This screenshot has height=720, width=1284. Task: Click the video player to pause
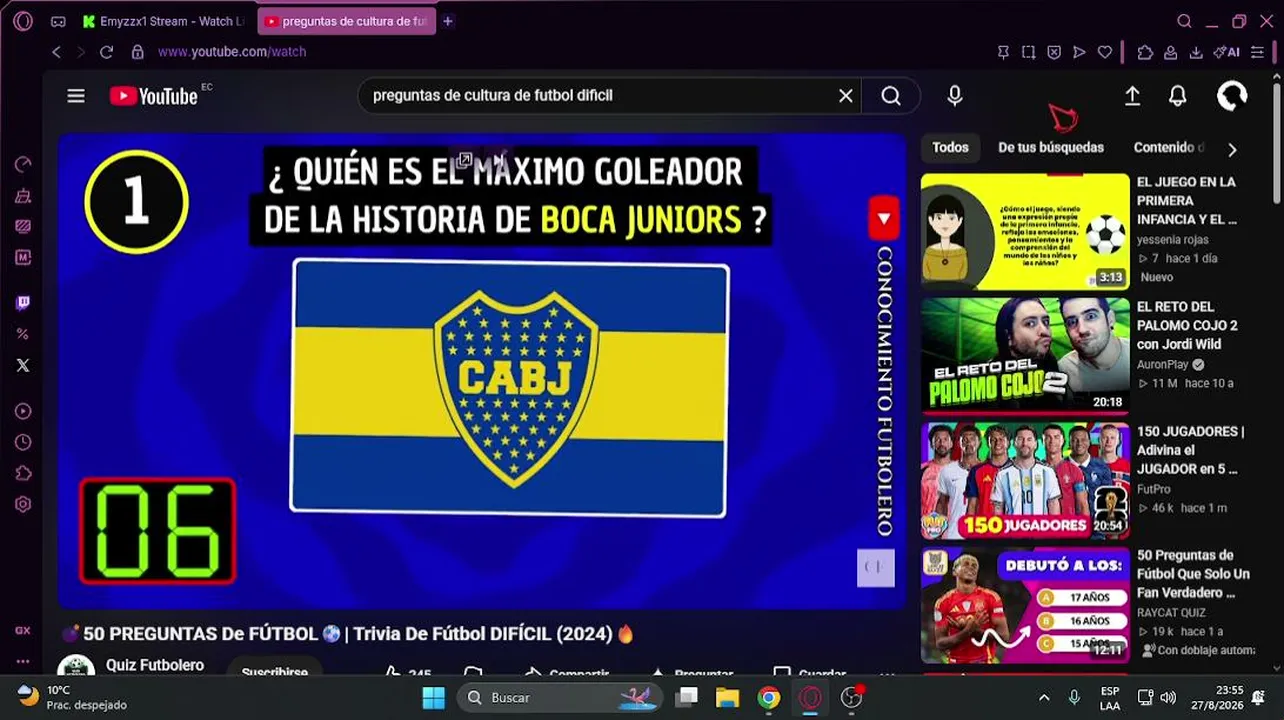pos(481,372)
